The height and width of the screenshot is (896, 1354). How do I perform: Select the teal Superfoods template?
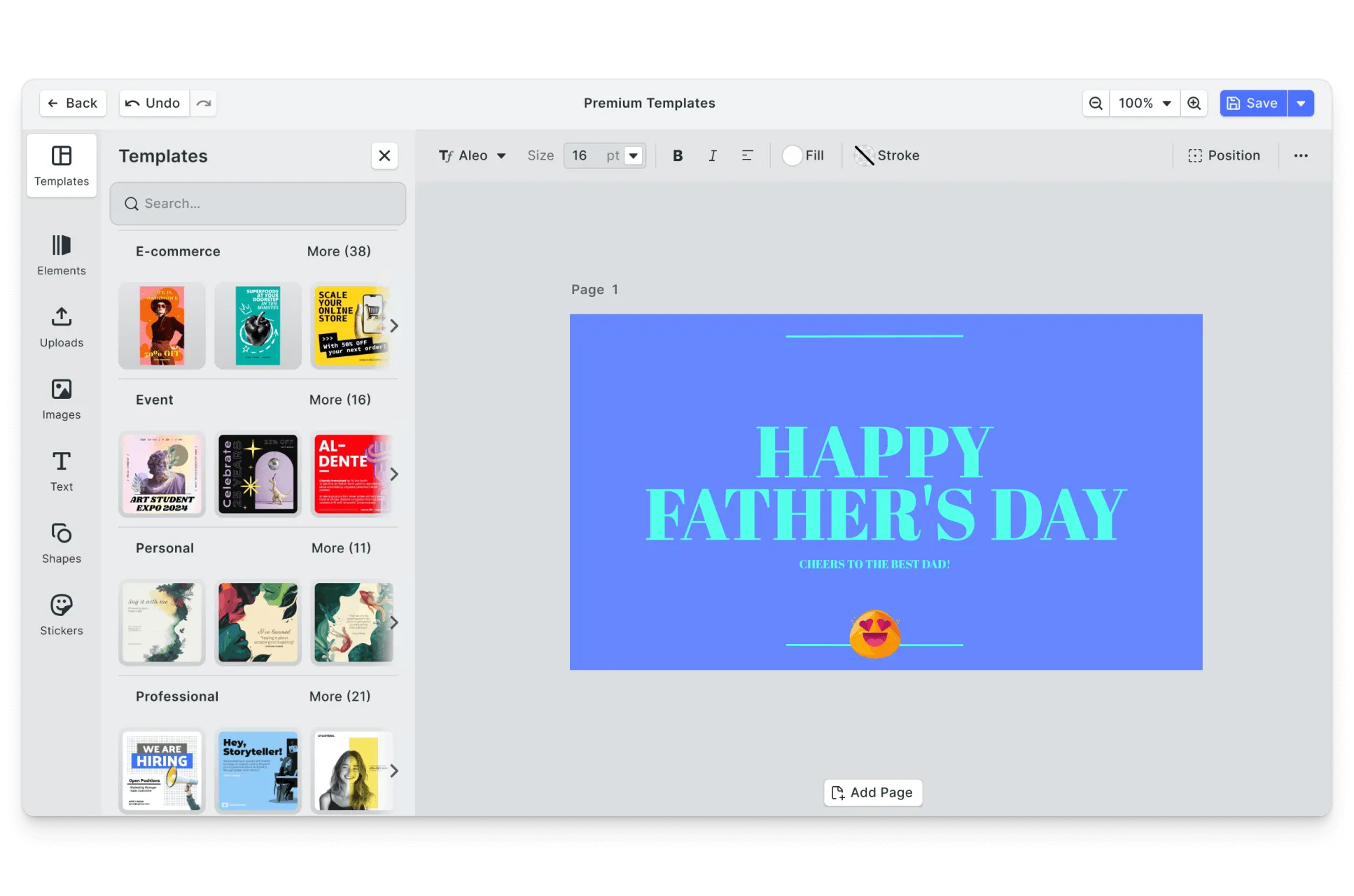click(x=258, y=325)
